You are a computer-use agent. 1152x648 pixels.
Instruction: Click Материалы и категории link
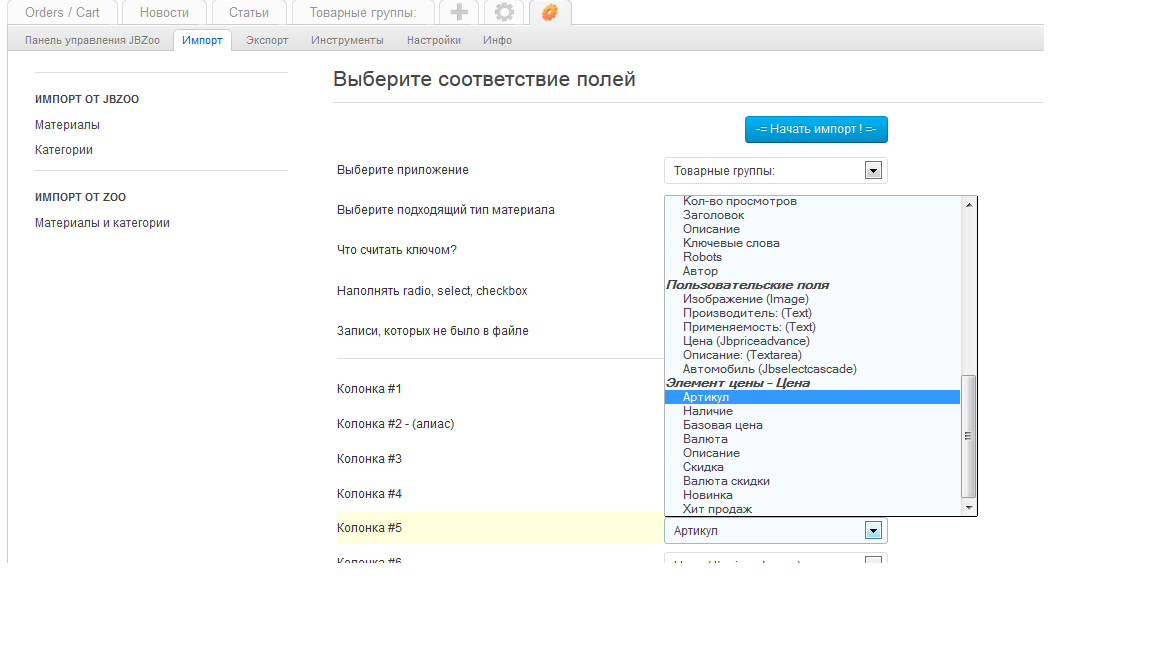point(102,223)
